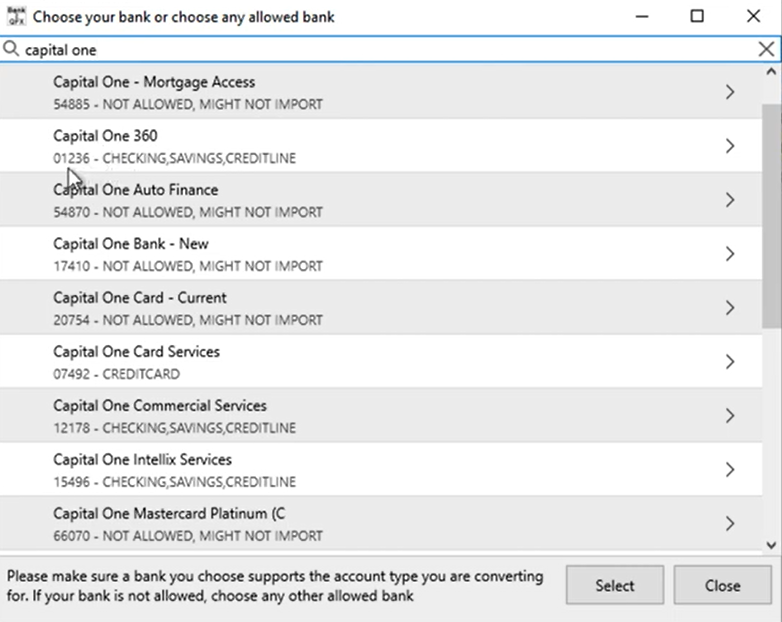Expand the Capital One Mastercard Platinum chevron
The height and width of the screenshot is (622, 782).
730,523
